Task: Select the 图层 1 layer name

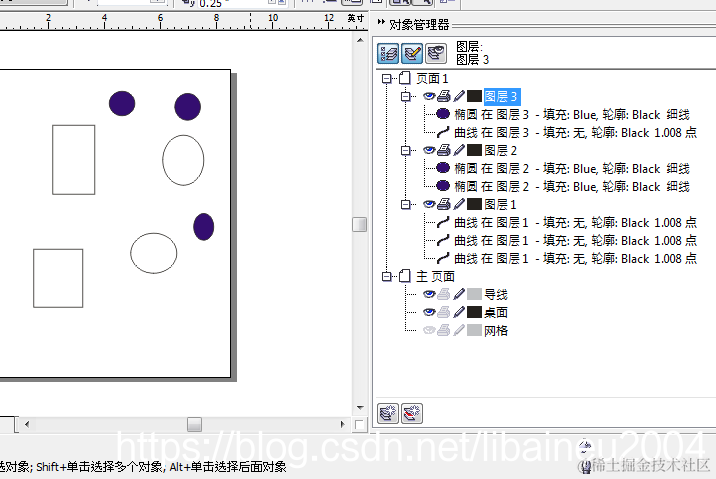Action: [x=500, y=204]
